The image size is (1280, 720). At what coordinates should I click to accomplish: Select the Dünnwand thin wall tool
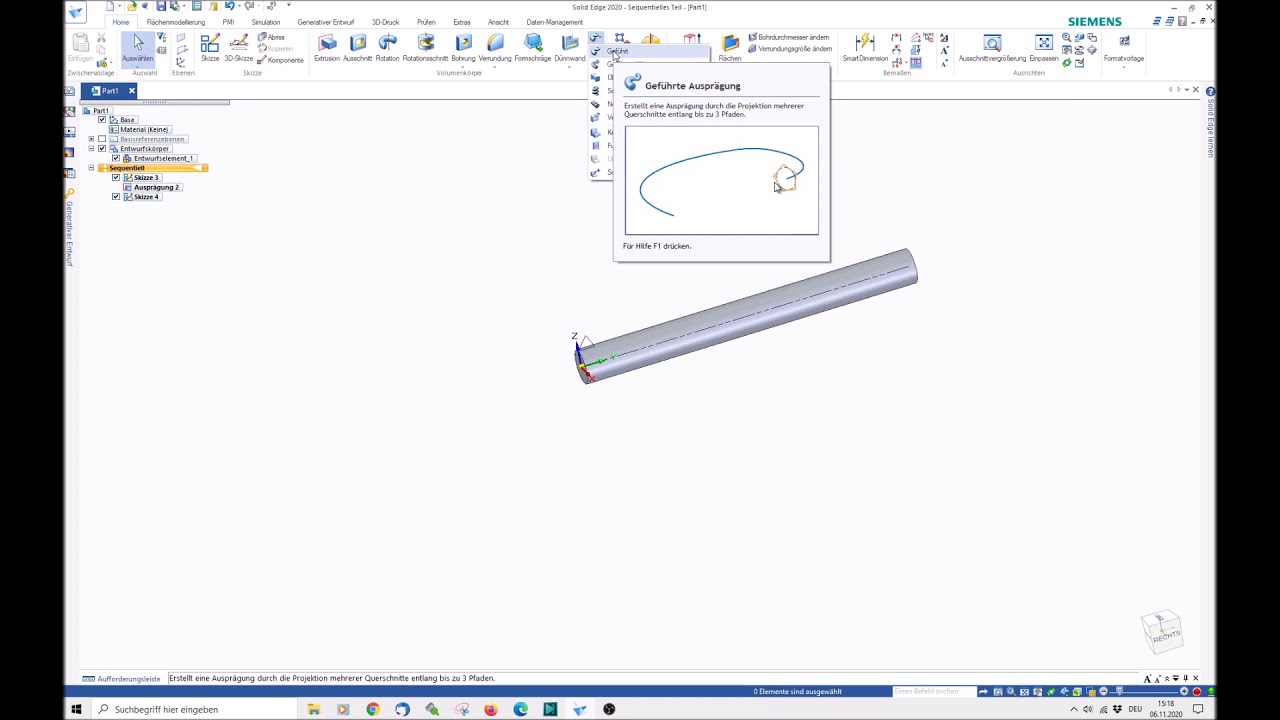coord(570,48)
